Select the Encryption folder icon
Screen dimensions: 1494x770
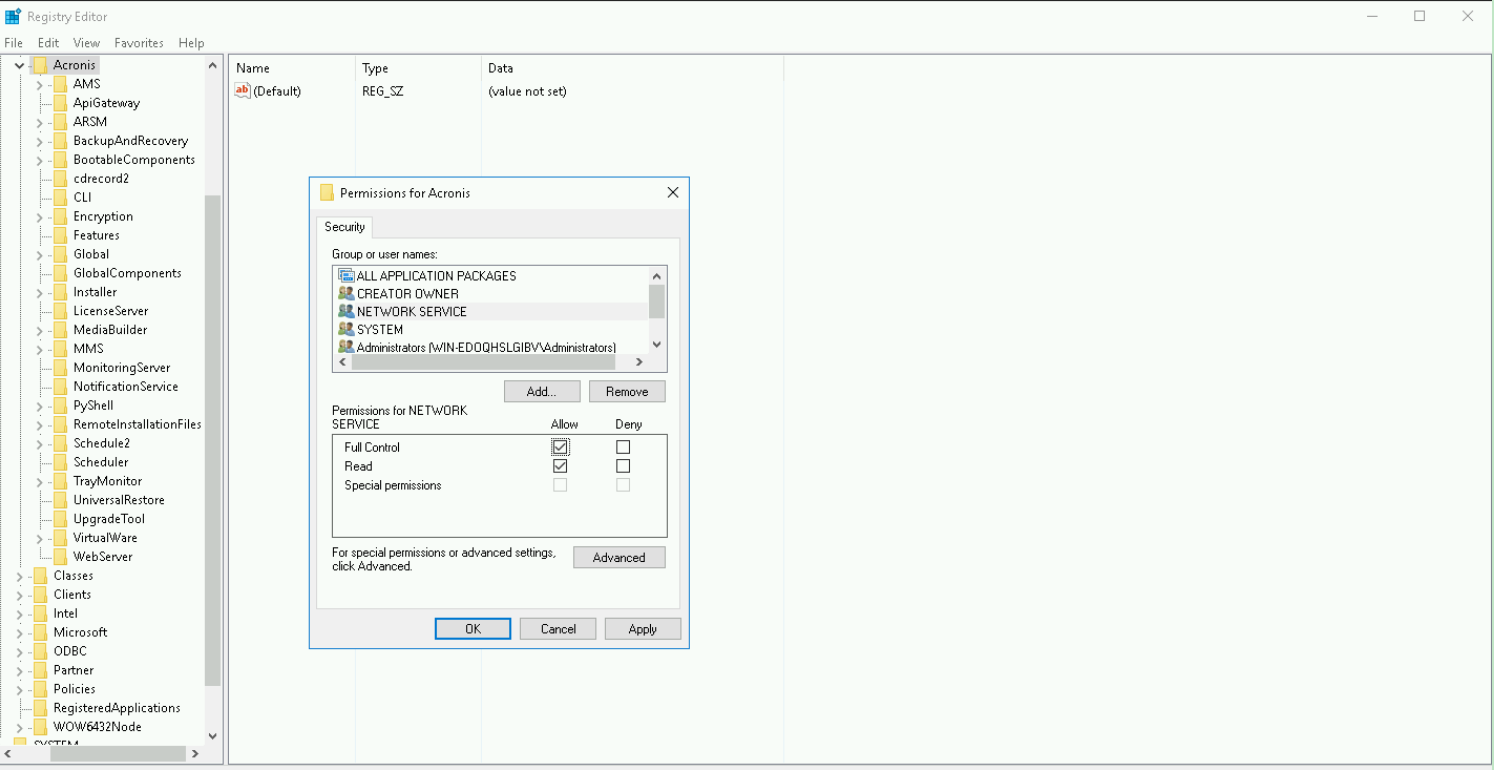(x=60, y=216)
